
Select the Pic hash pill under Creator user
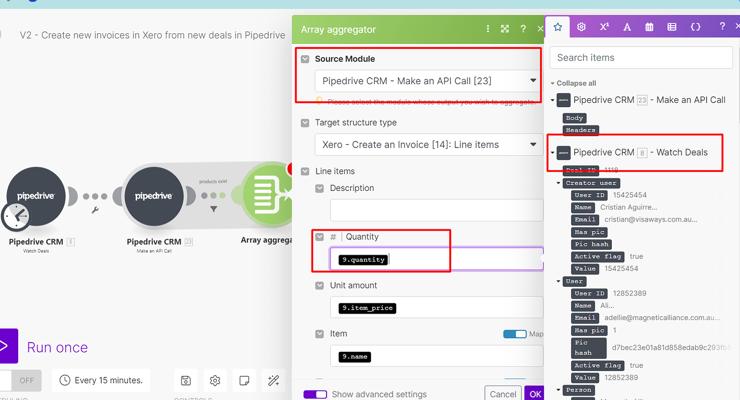click(x=591, y=244)
